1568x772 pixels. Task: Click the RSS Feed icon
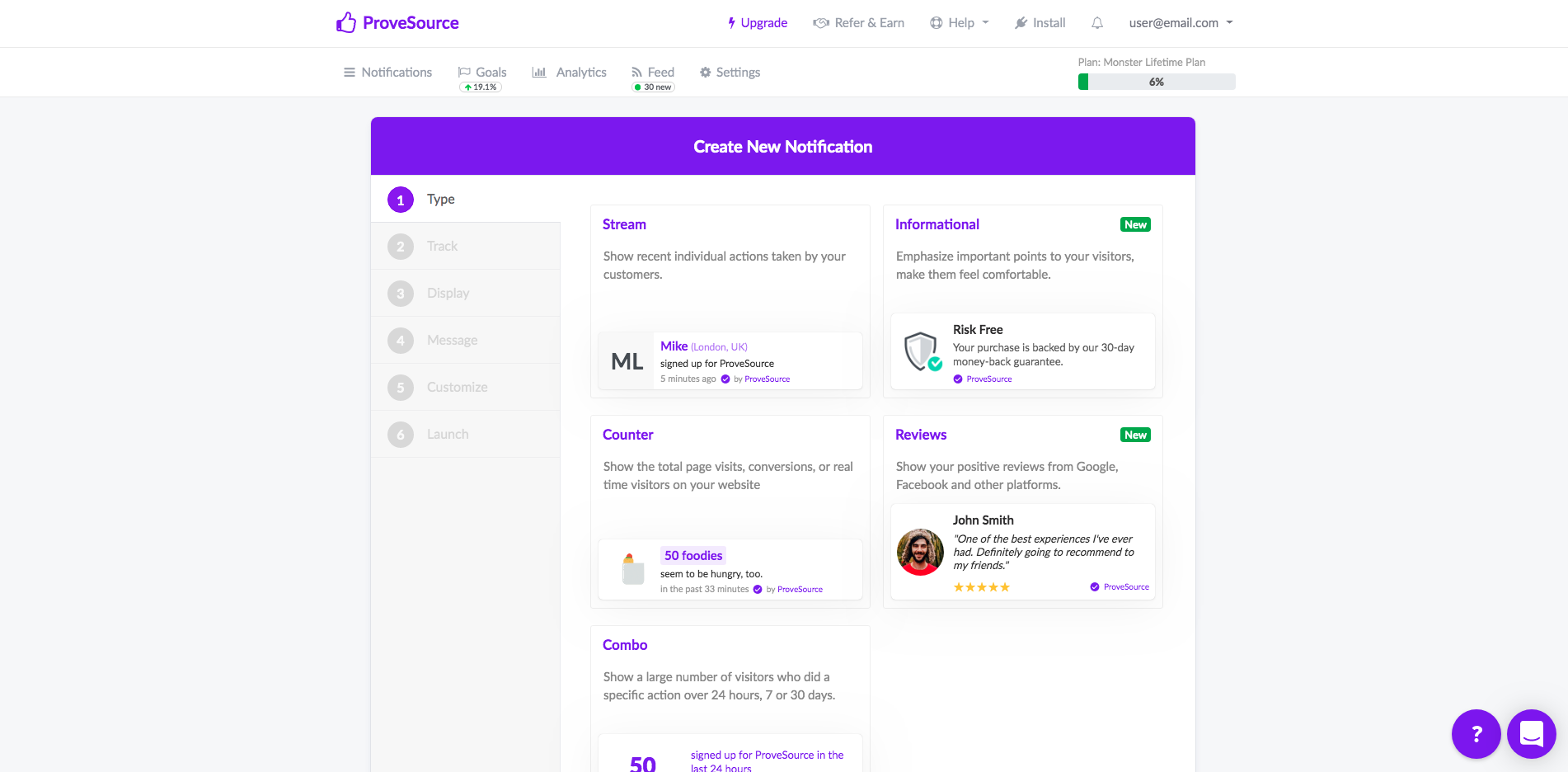tap(636, 73)
